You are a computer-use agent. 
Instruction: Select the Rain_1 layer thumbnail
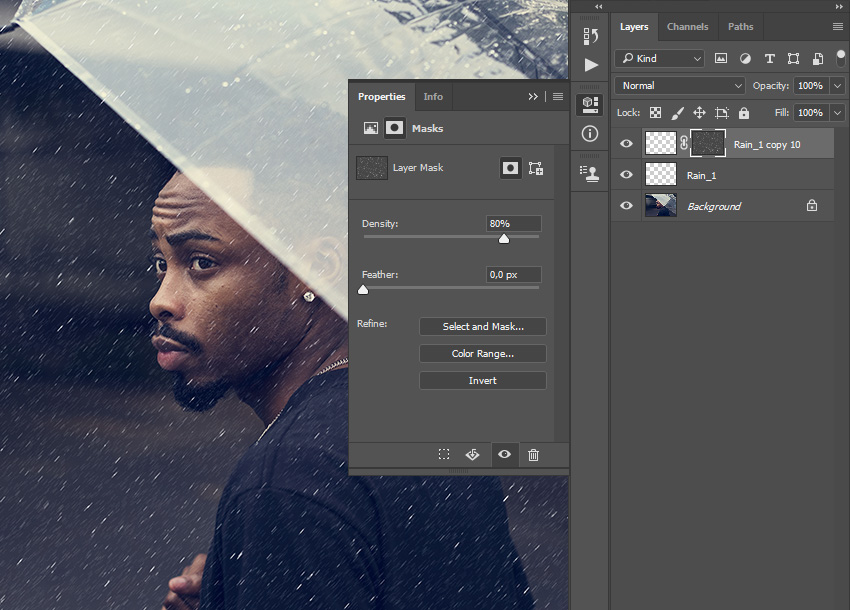[661, 175]
